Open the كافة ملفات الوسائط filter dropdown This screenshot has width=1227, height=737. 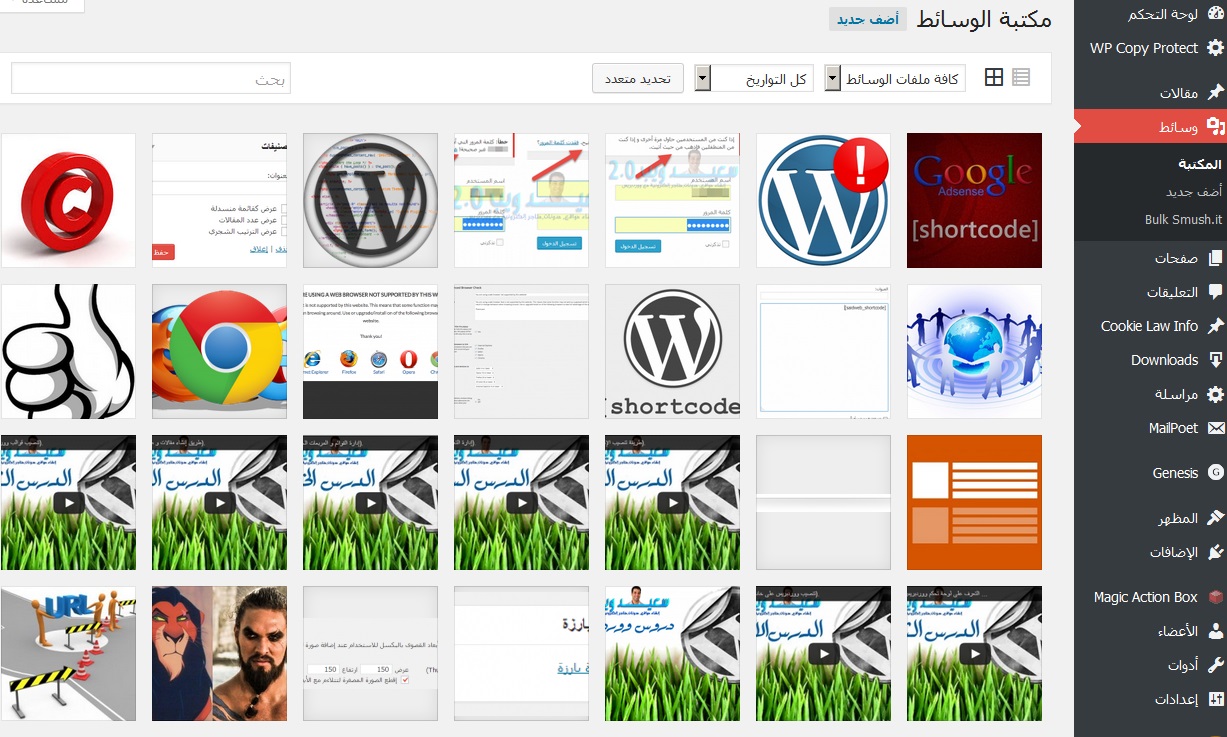pos(895,78)
